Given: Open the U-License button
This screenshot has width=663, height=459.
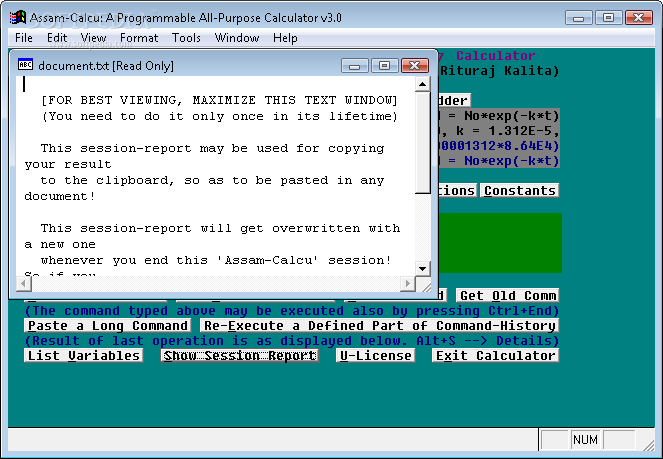Looking at the screenshot, I should [x=375, y=356].
